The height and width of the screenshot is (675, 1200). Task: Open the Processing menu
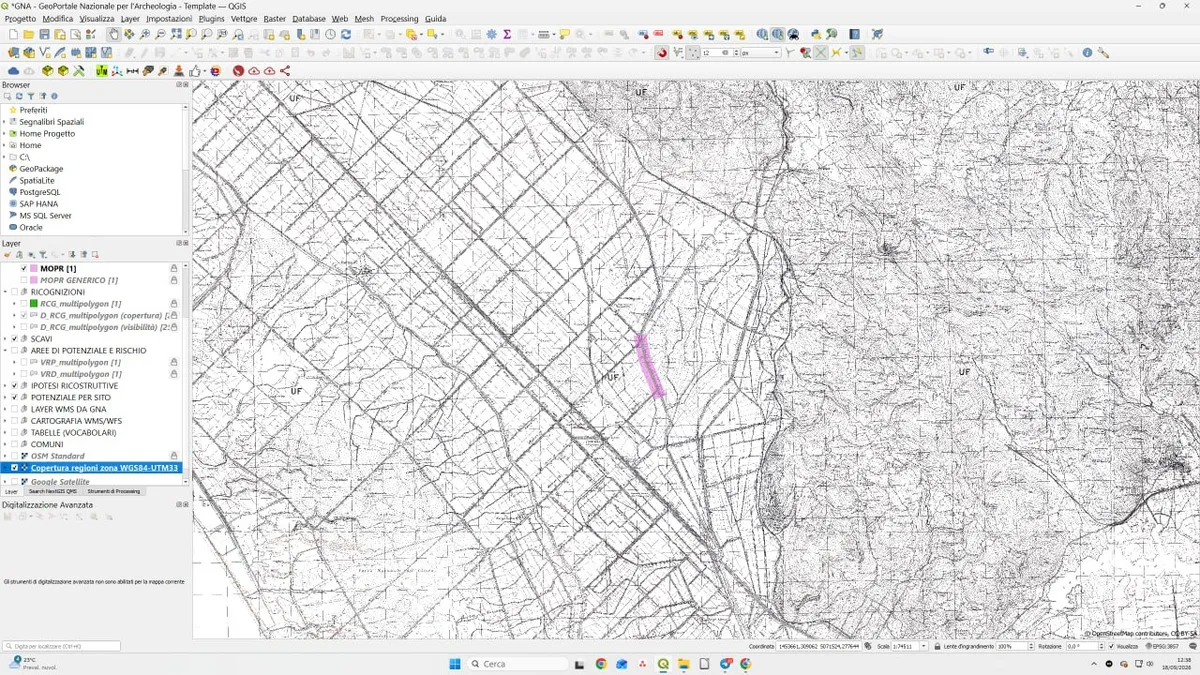[400, 19]
